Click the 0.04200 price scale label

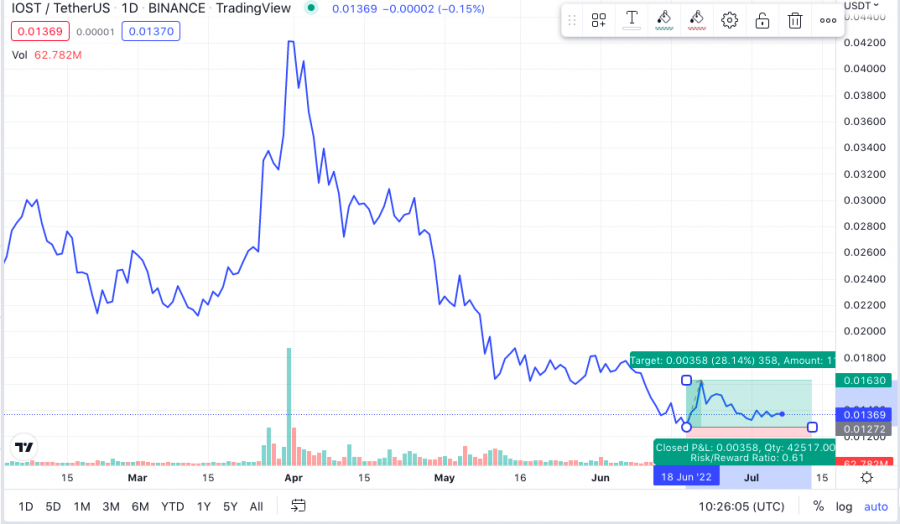[x=864, y=42]
